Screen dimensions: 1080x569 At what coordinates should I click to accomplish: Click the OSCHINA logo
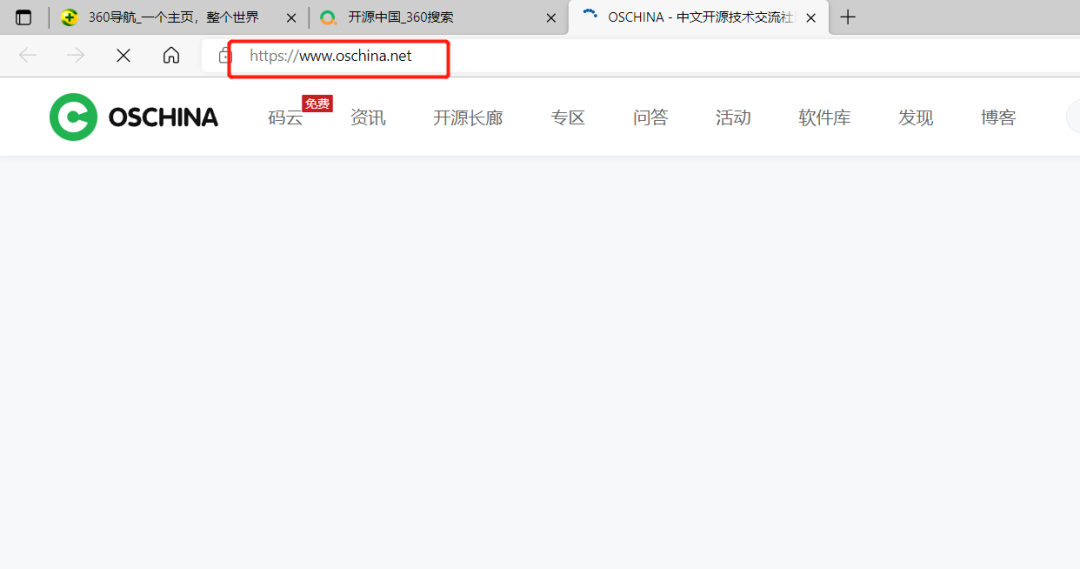(134, 117)
